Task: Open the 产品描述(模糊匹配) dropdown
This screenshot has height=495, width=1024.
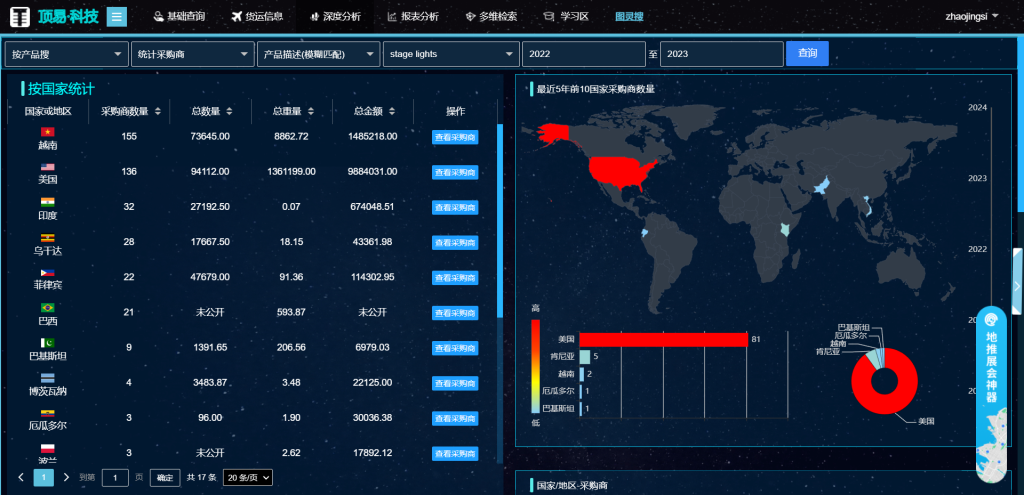Action: 318,54
